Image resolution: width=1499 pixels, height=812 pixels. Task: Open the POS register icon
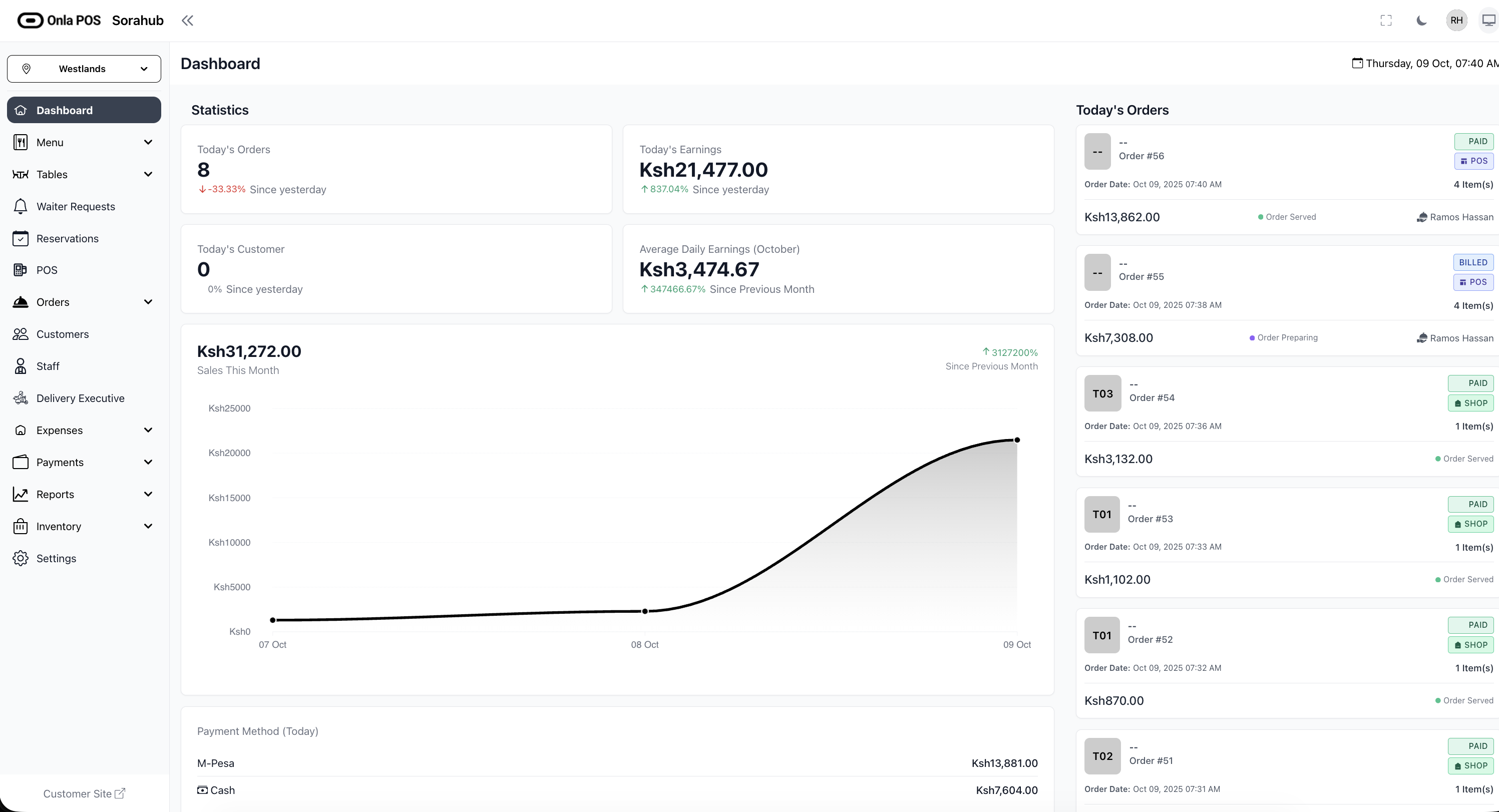coord(21,270)
